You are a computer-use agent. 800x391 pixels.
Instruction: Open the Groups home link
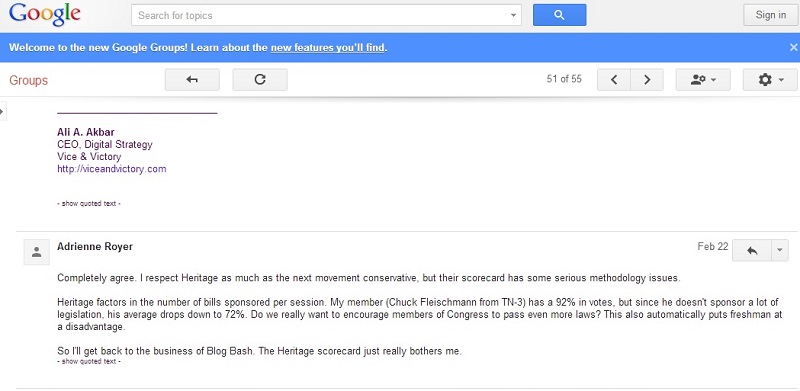(29, 80)
